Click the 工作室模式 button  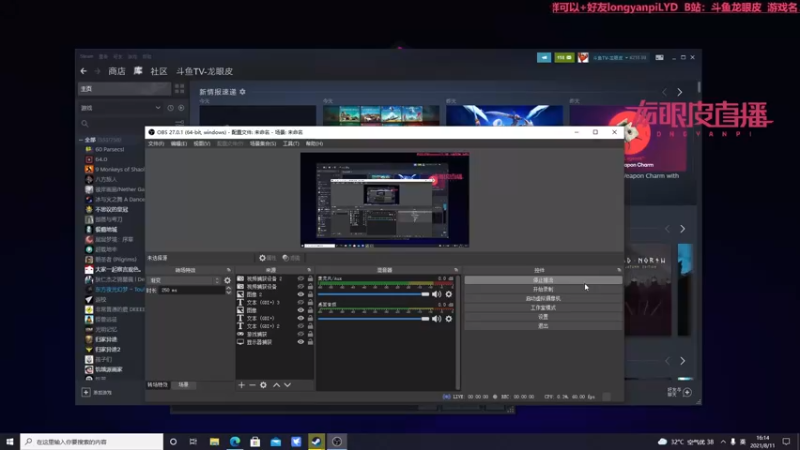coord(543,308)
